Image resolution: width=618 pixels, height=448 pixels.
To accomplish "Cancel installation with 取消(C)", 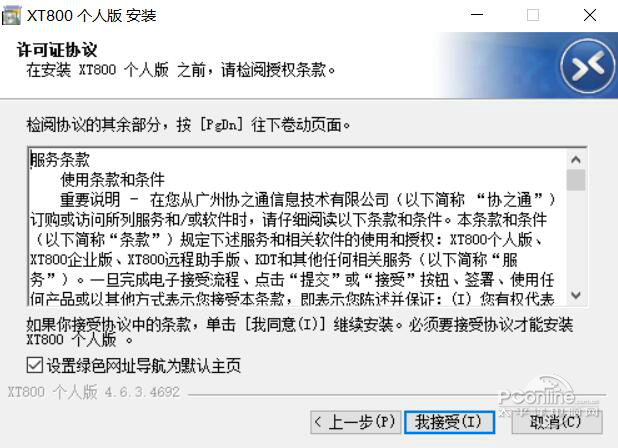I will pyautogui.click(x=557, y=422).
